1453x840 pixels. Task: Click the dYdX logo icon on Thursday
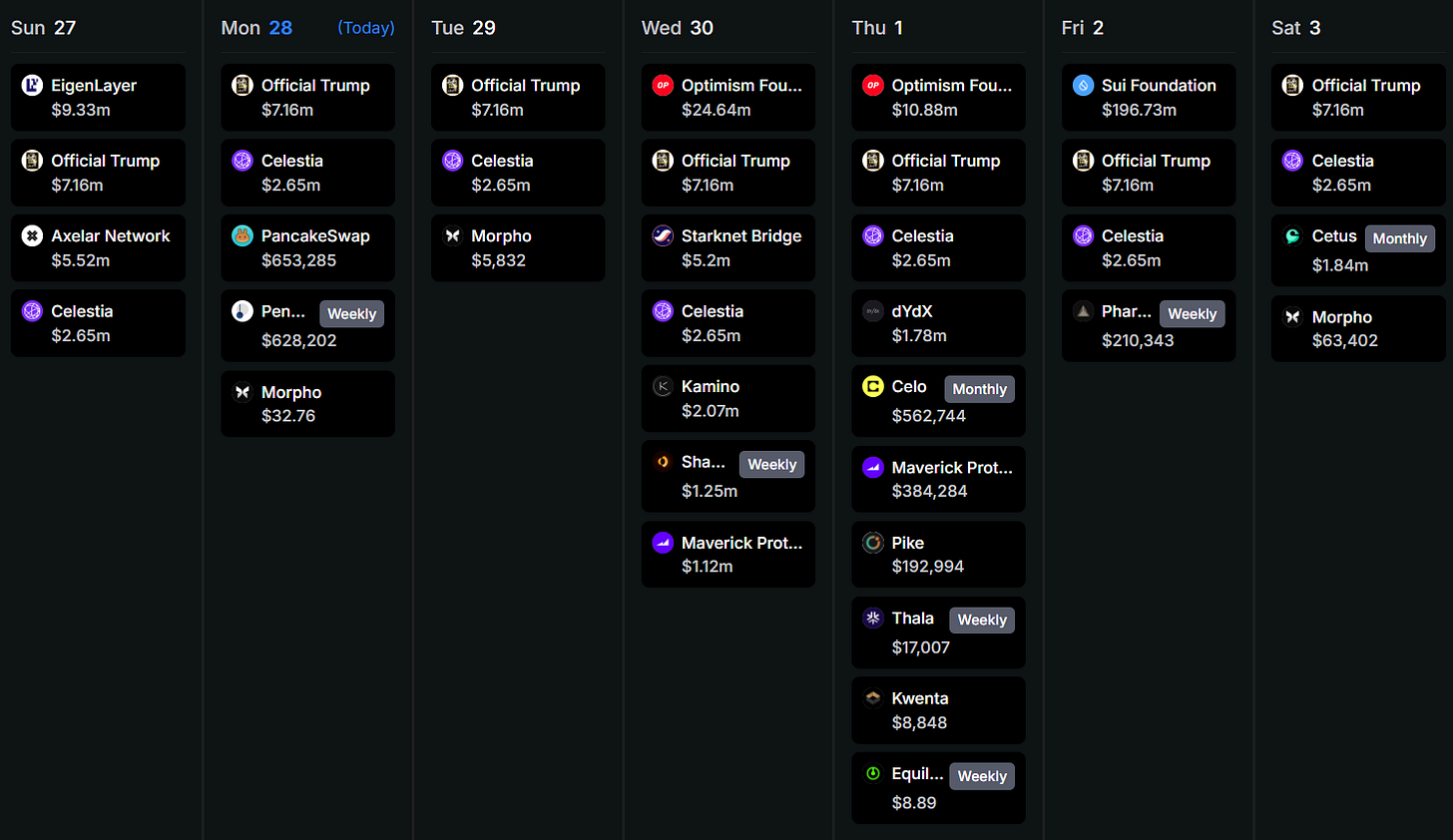pyautogui.click(x=873, y=310)
